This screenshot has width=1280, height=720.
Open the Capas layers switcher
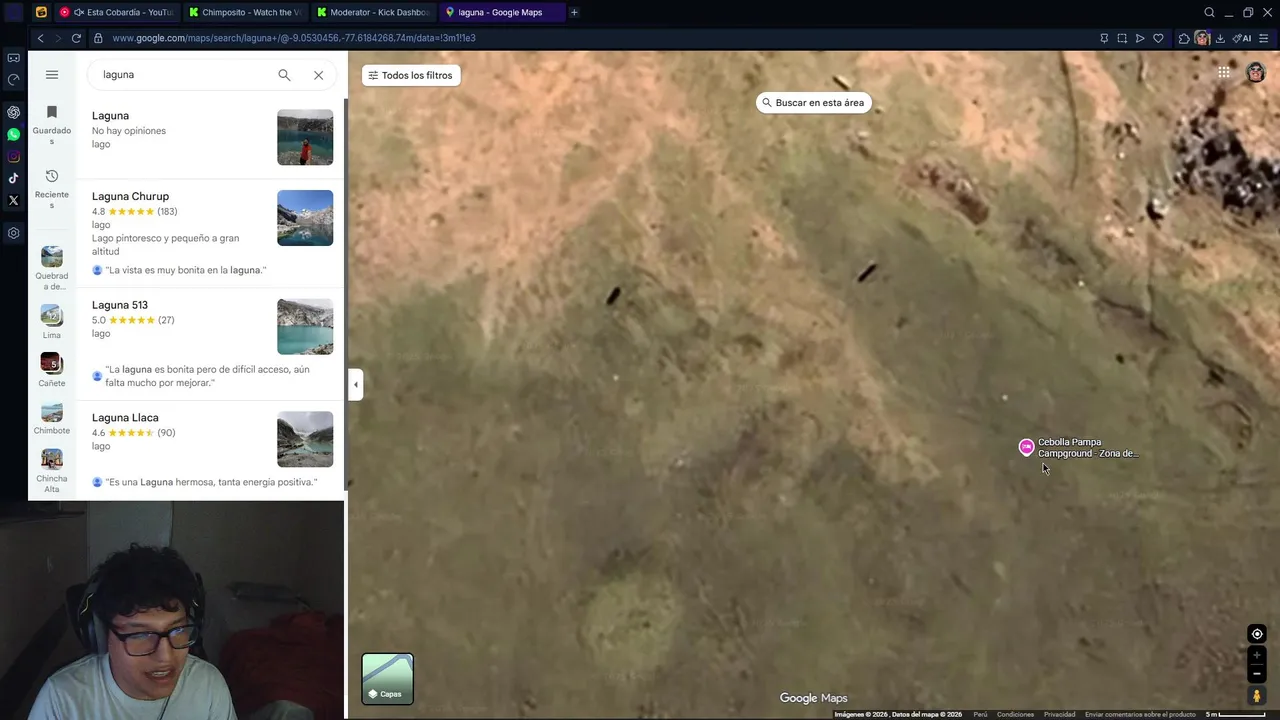pyautogui.click(x=387, y=679)
